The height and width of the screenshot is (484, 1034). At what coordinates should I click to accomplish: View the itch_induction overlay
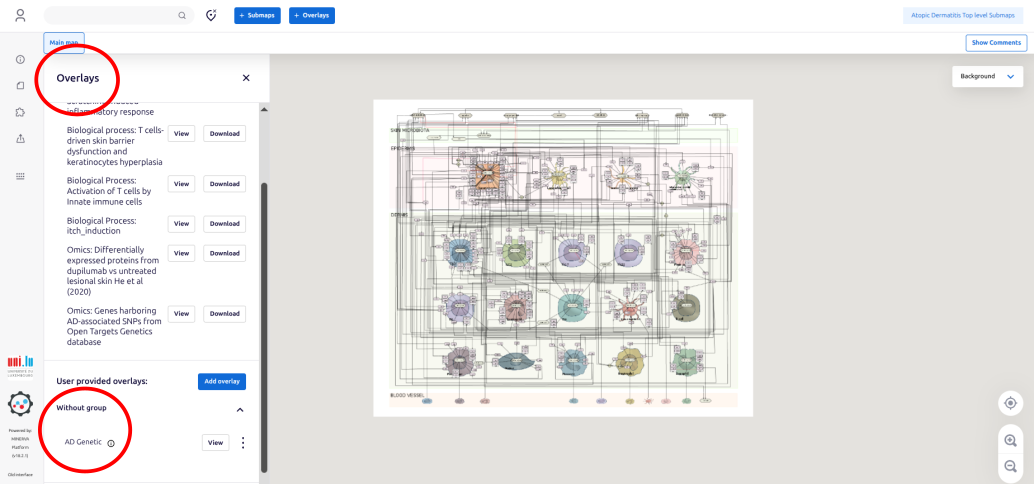(x=181, y=224)
